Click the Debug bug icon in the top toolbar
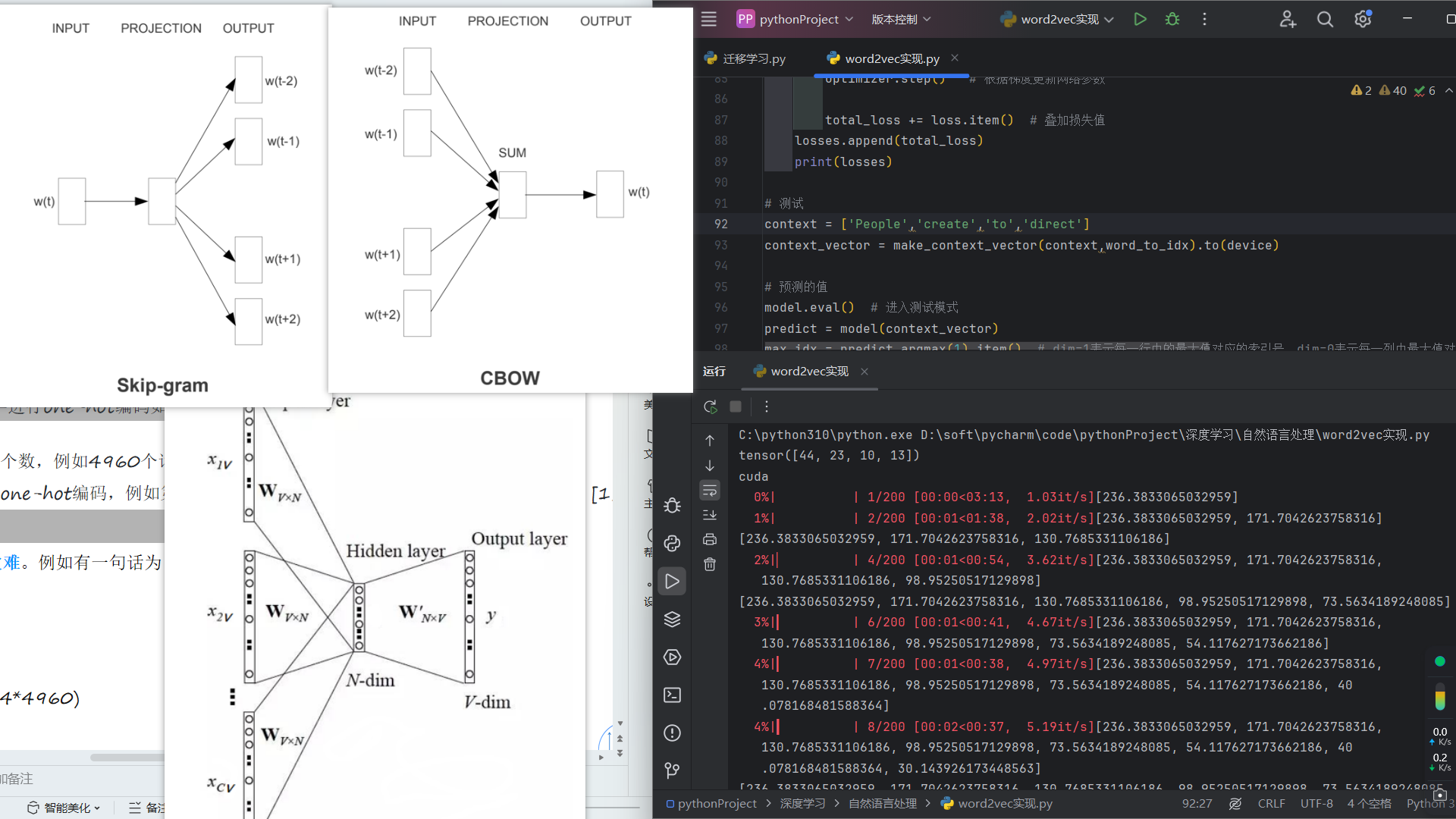The image size is (1456, 819). (x=1172, y=20)
